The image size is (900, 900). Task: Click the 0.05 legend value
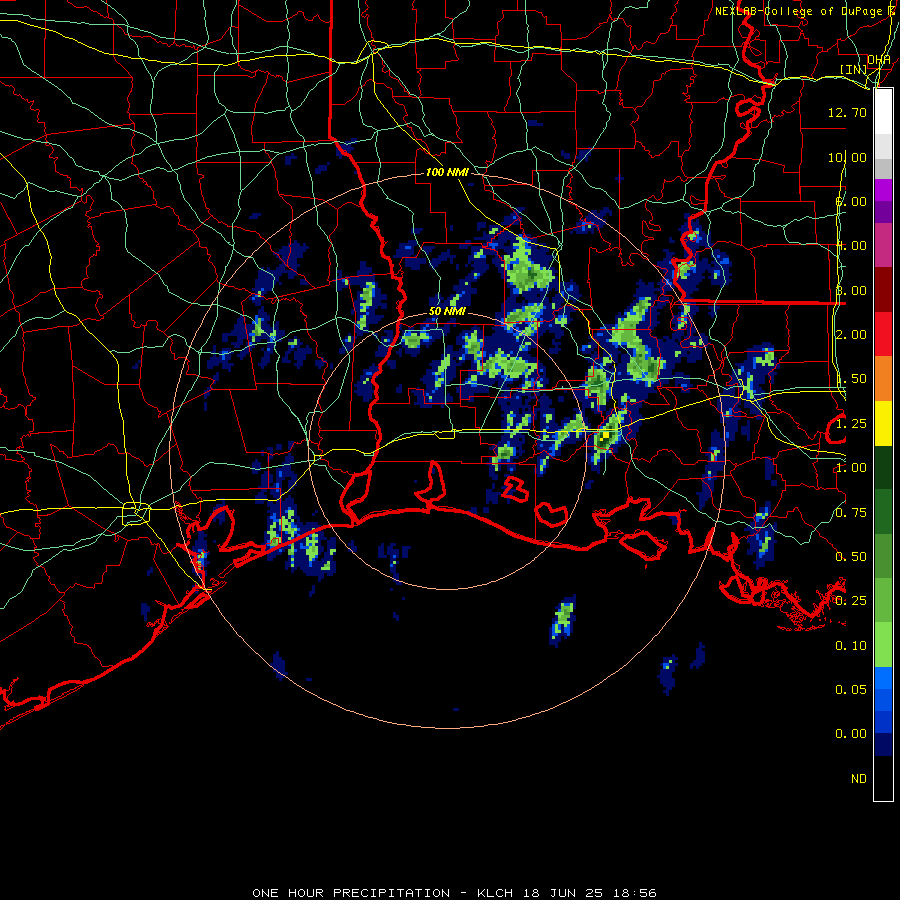[x=851, y=690]
